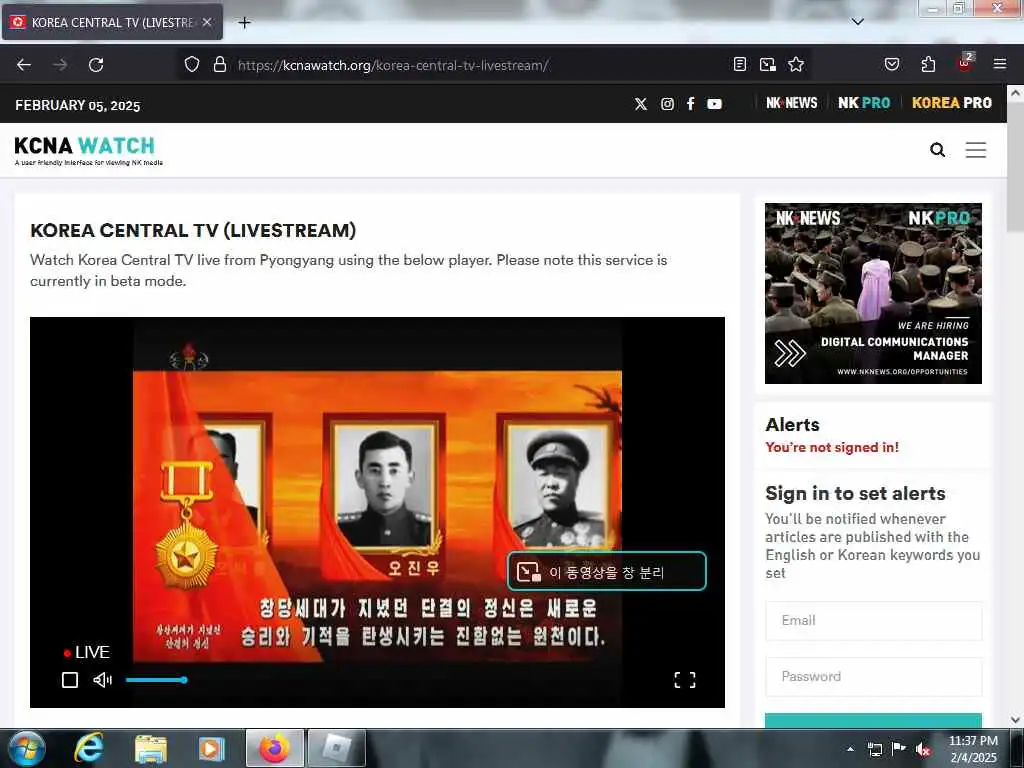
Task: Show hidden tray icons arrow
Action: pyautogui.click(x=850, y=749)
